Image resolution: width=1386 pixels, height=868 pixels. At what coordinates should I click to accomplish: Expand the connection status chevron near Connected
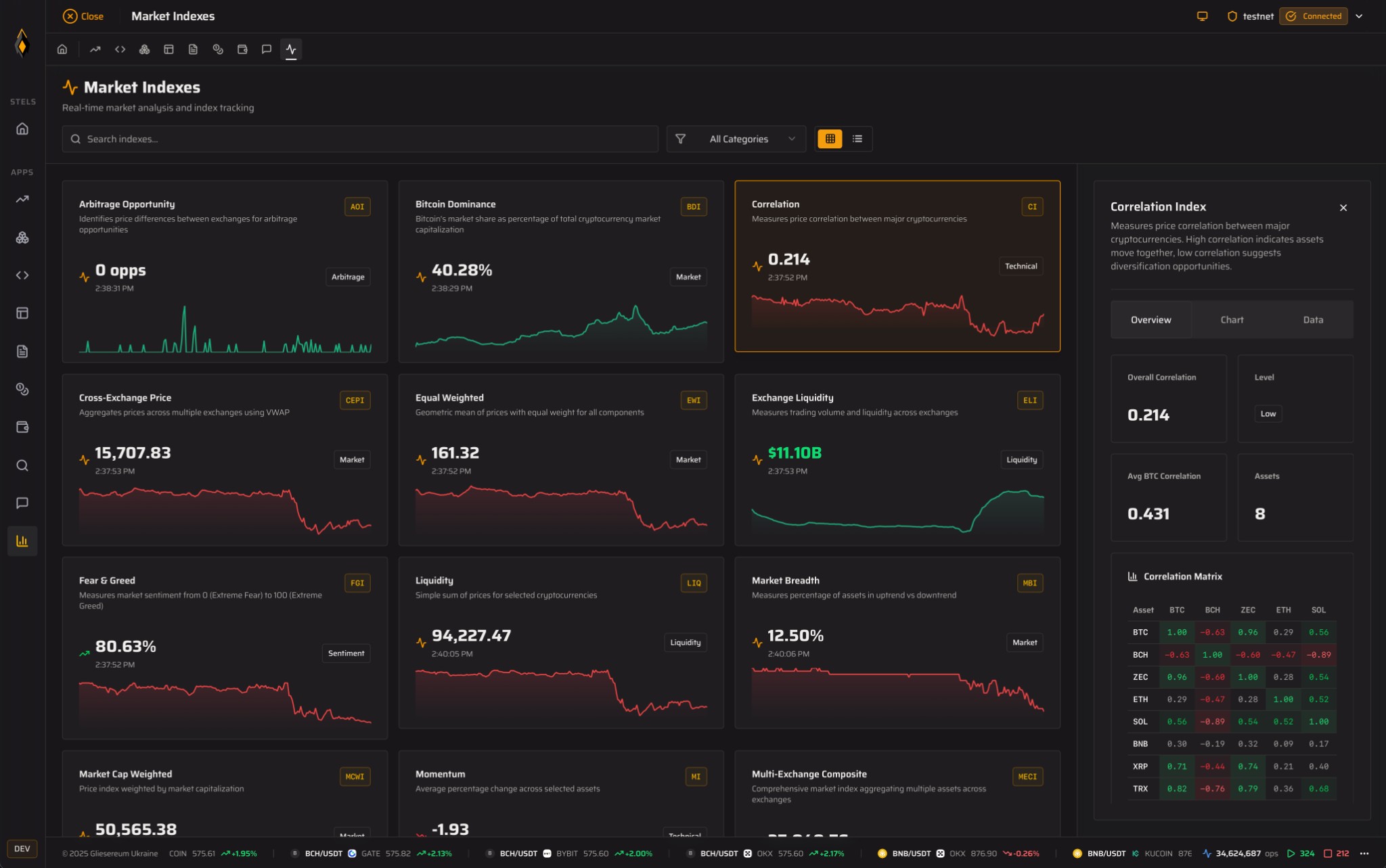tap(1360, 16)
